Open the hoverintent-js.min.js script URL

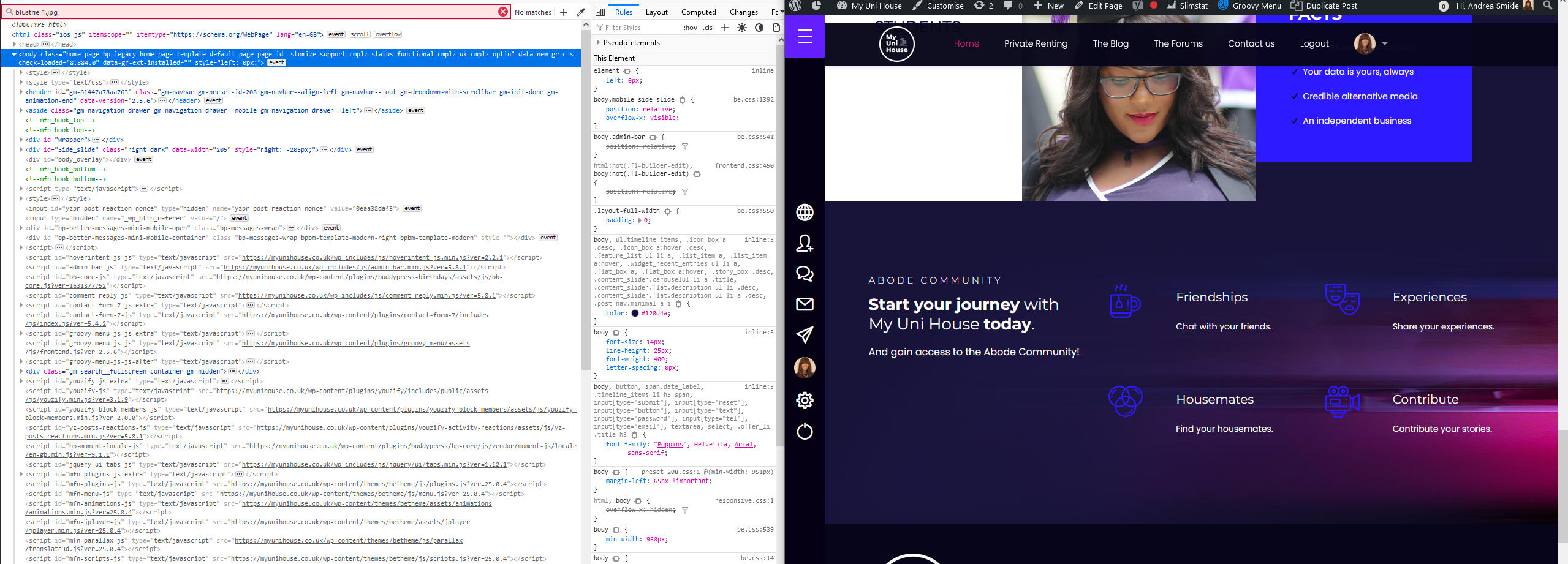click(372, 258)
